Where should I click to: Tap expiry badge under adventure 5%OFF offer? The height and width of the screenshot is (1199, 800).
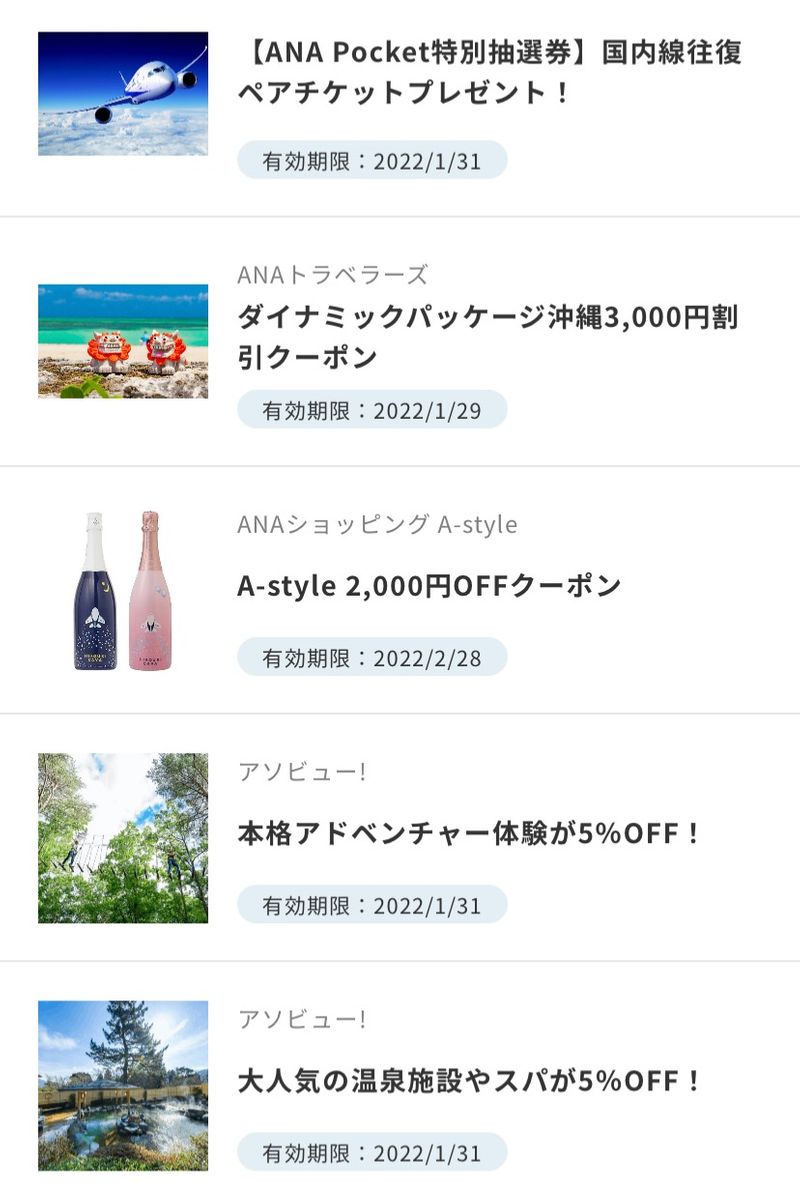372,906
